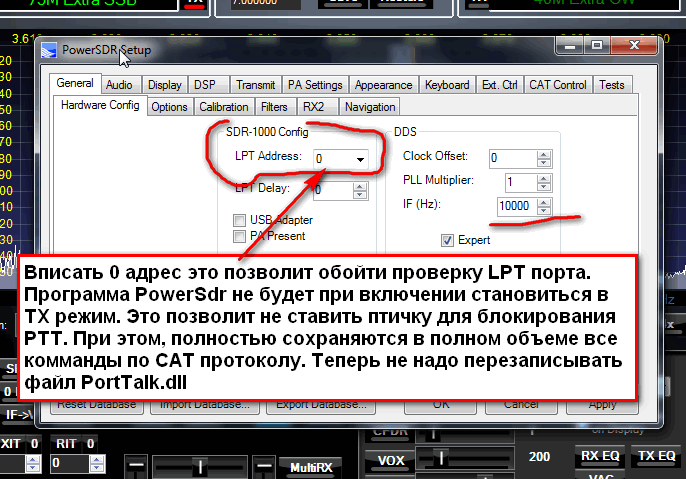Click the RIT value input field

click(x=70, y=463)
